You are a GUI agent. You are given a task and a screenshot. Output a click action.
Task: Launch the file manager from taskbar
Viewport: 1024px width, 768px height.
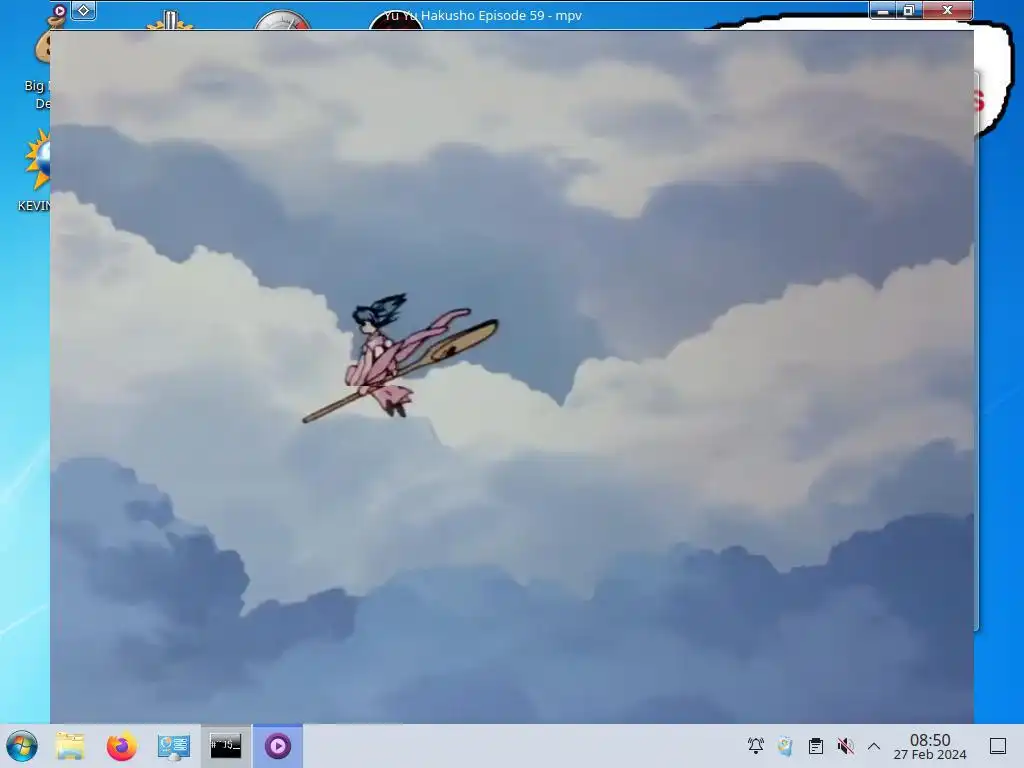(x=70, y=746)
